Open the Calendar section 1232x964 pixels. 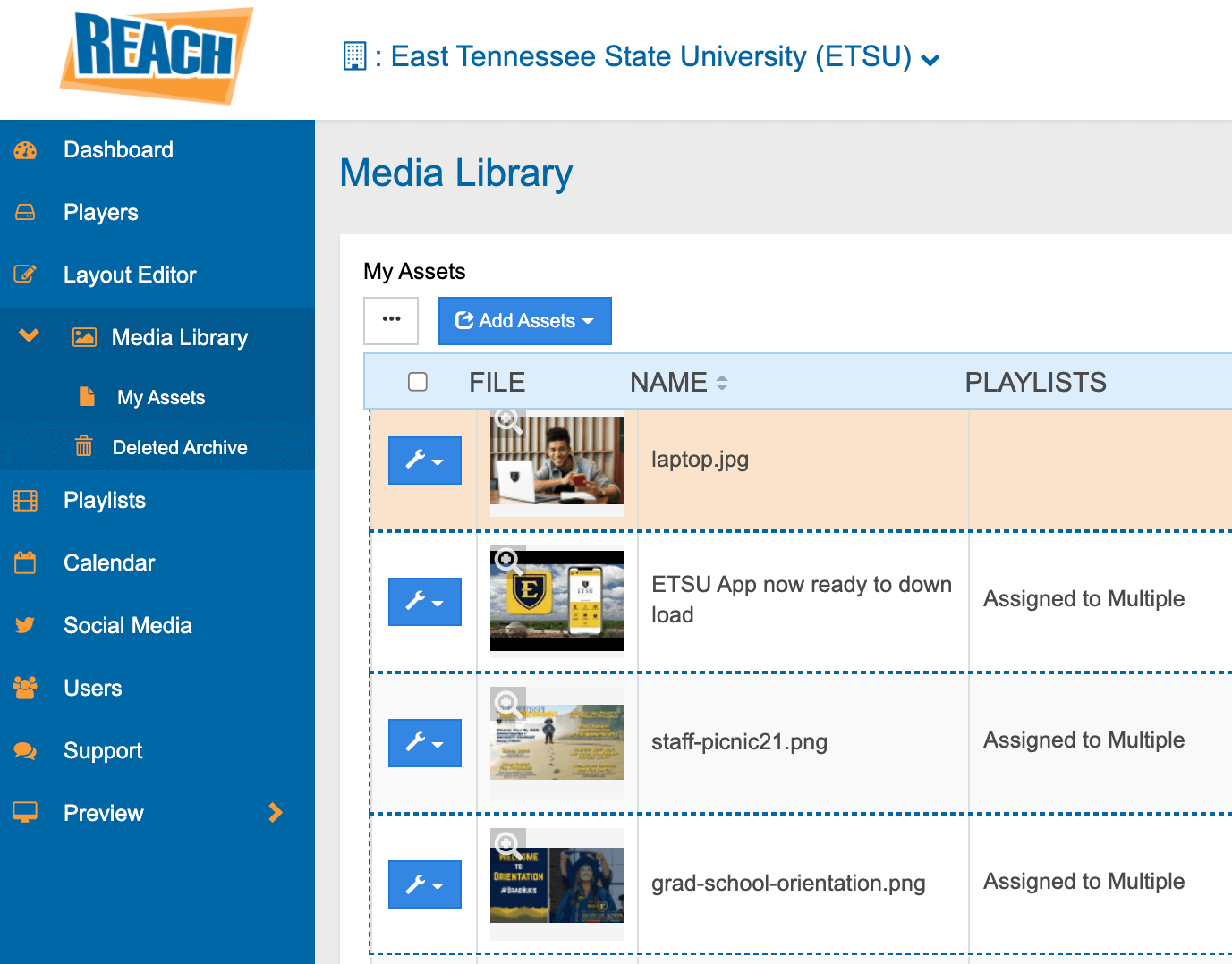(x=109, y=562)
